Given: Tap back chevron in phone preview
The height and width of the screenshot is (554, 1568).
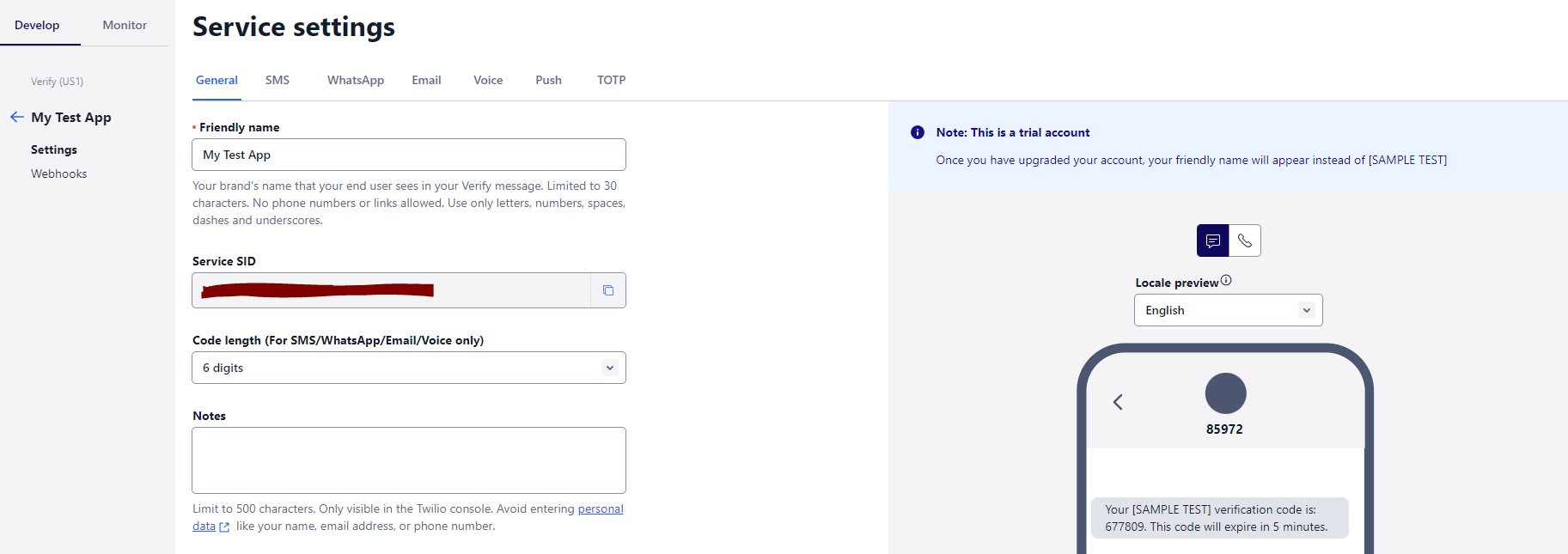Looking at the screenshot, I should tap(1118, 402).
